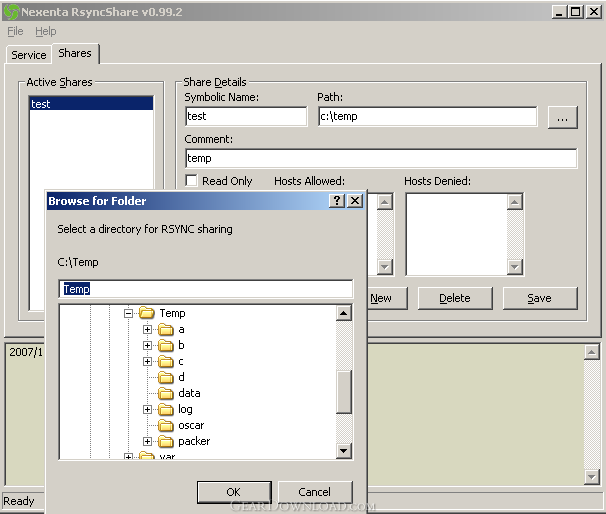Click the Path input field

point(428,116)
